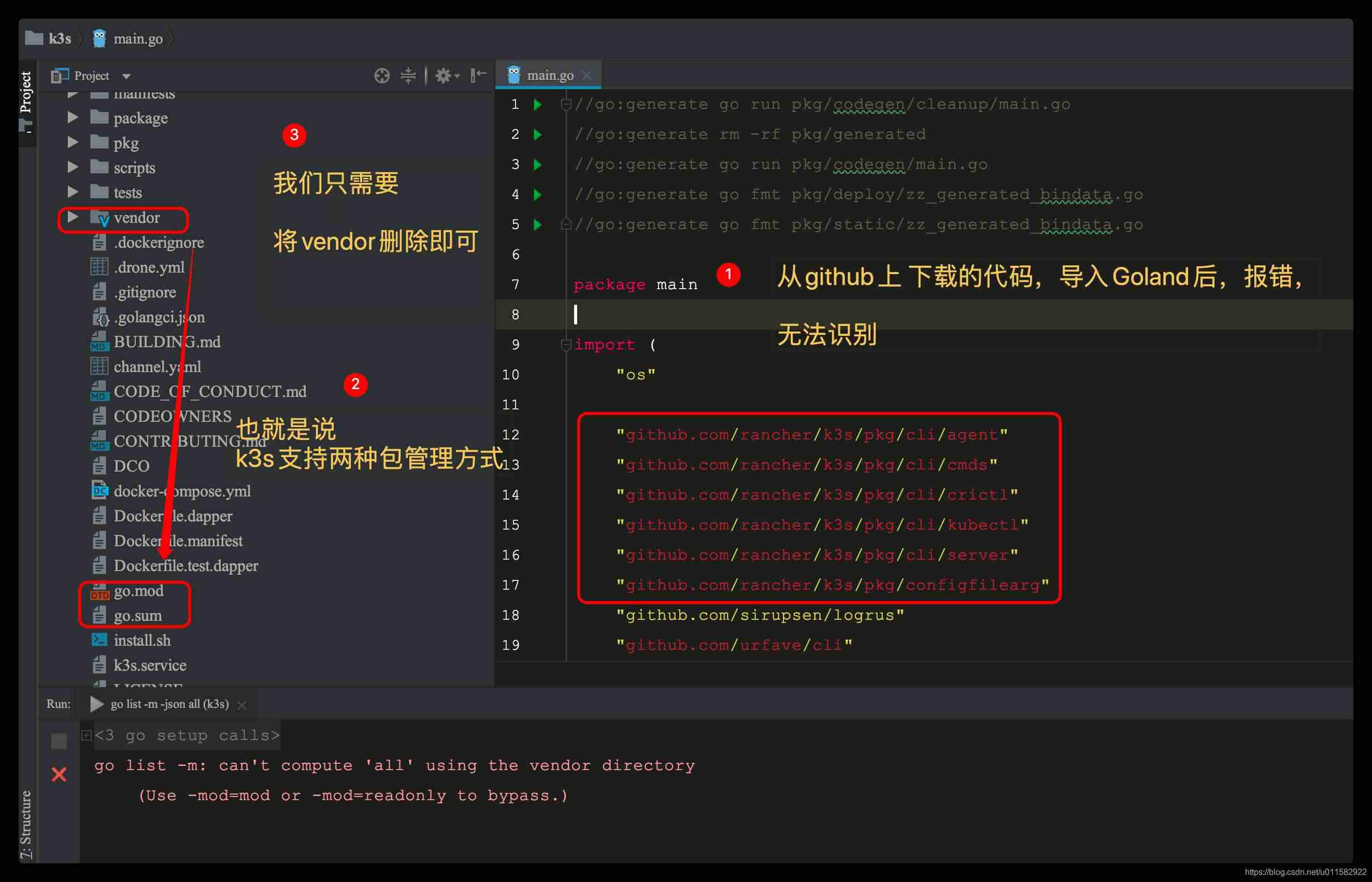Expand the scripts folder
Screen dimensions: 1372x882
73,167
